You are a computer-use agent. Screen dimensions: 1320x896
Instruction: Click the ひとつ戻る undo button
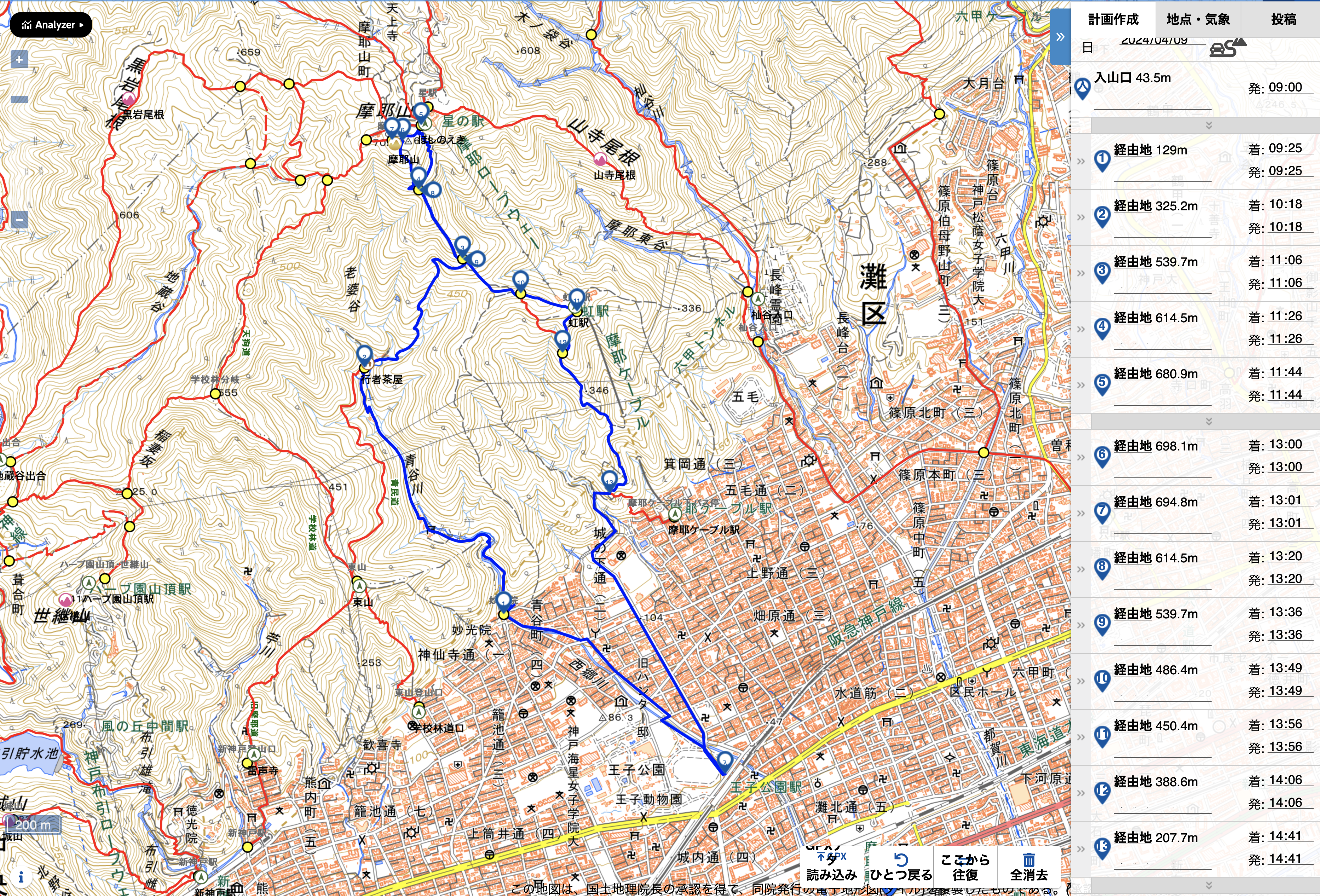(x=901, y=867)
